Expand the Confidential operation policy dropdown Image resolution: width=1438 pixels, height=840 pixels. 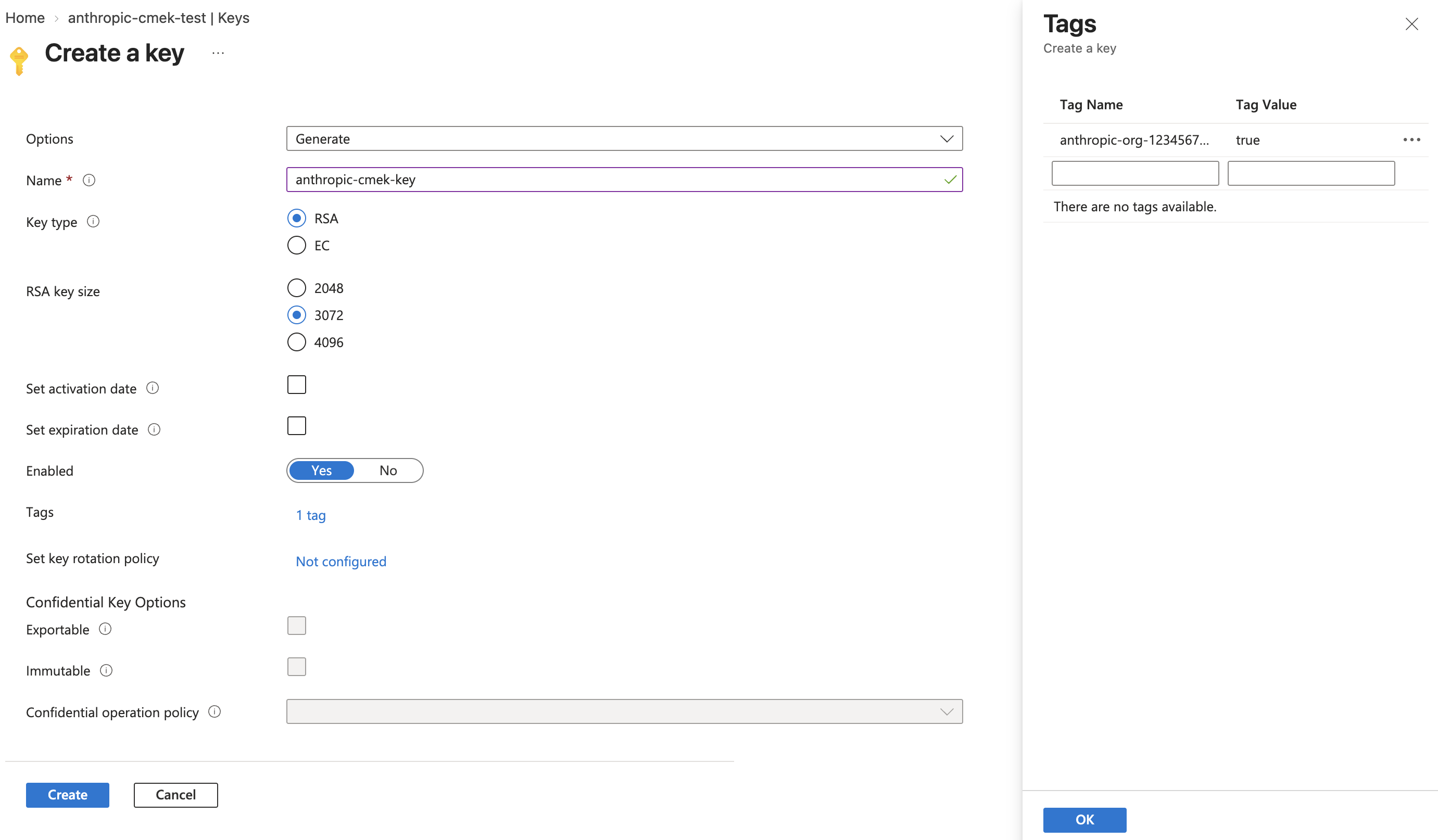point(624,711)
